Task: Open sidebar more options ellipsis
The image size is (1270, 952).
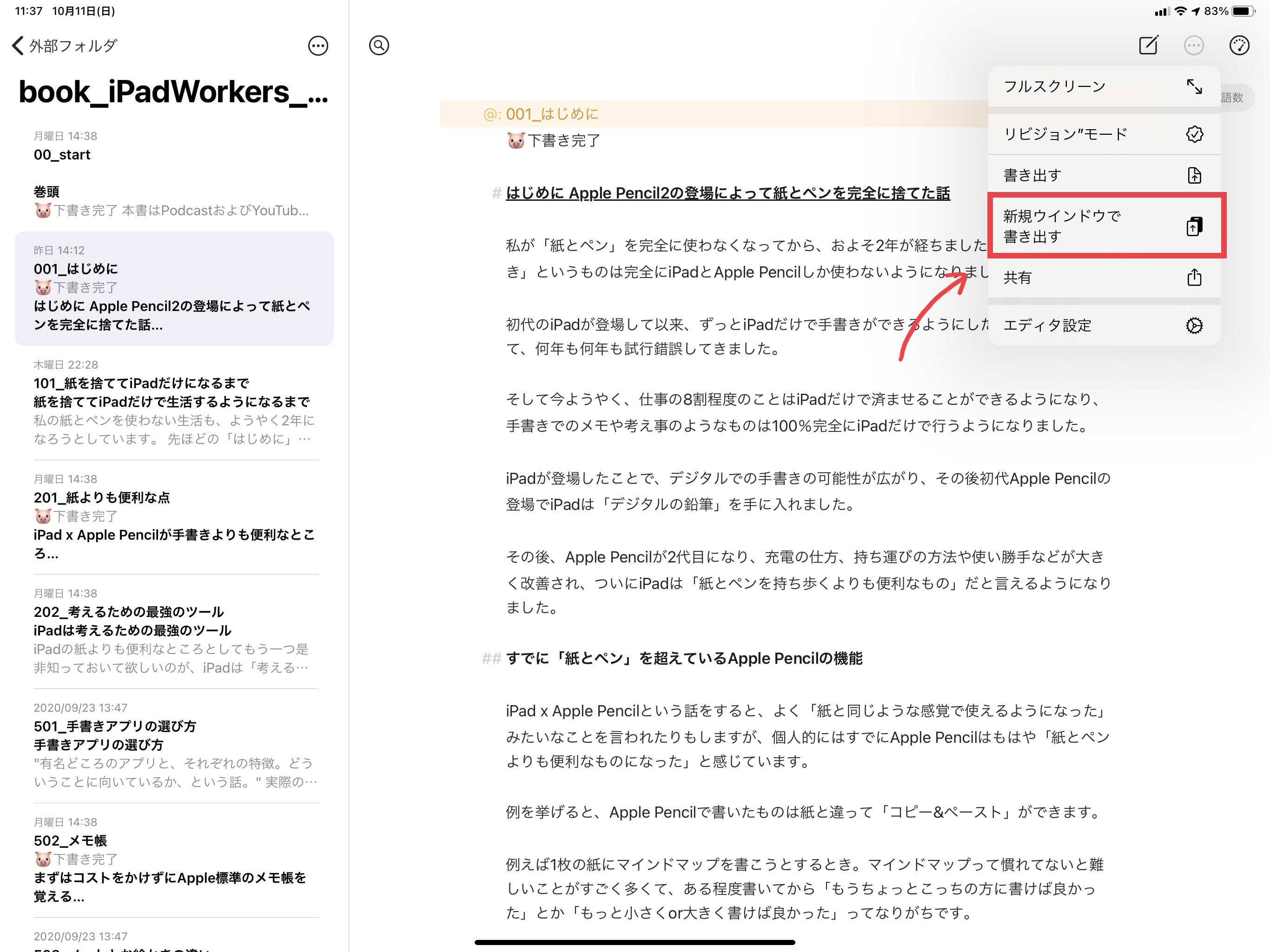Action: (x=318, y=46)
